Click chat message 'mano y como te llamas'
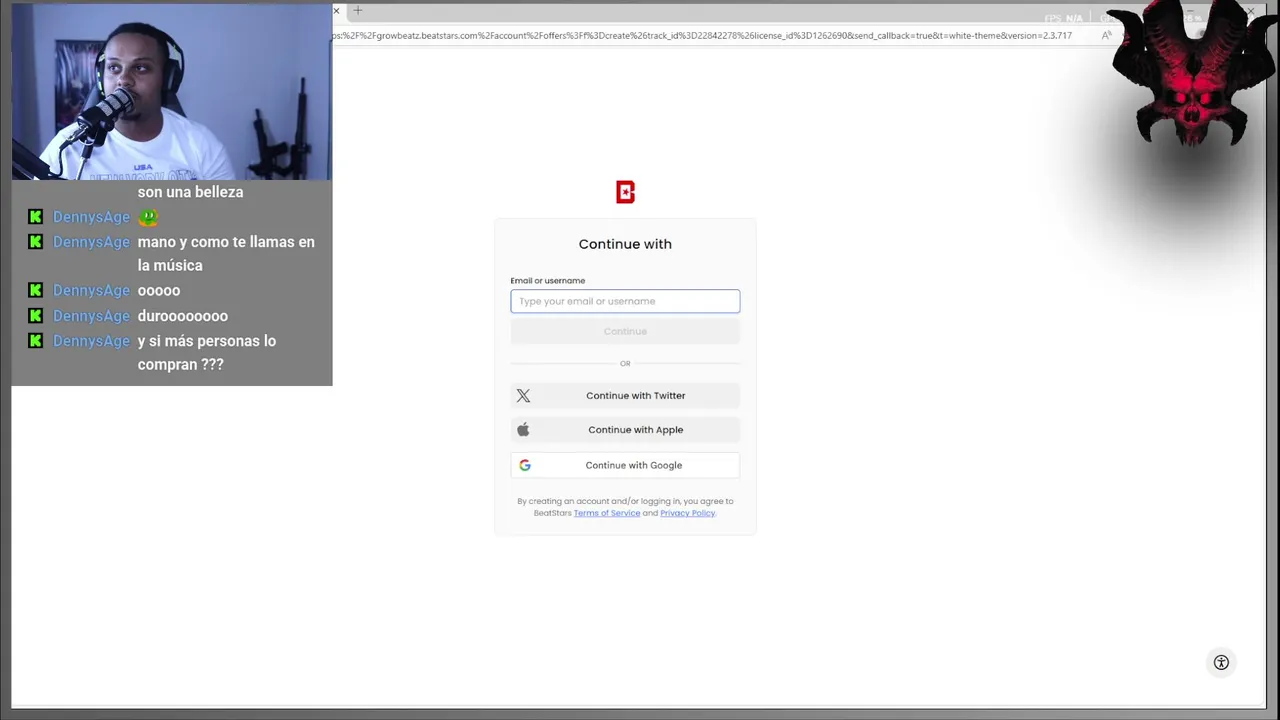 226,254
